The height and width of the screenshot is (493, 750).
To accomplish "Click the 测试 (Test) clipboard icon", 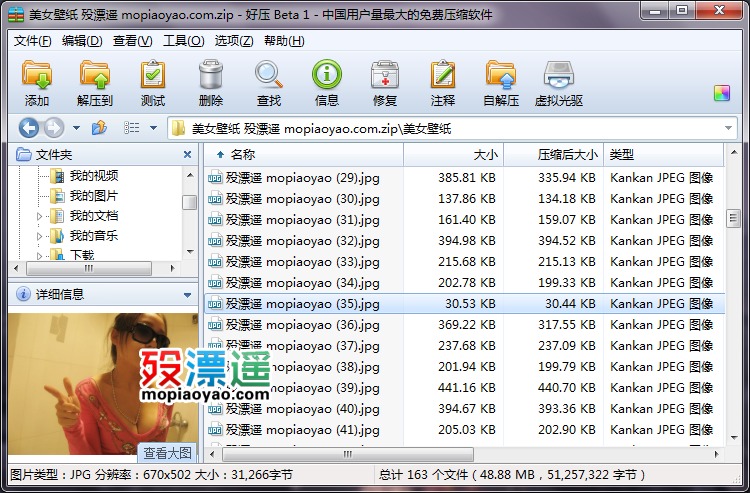I will pos(153,82).
